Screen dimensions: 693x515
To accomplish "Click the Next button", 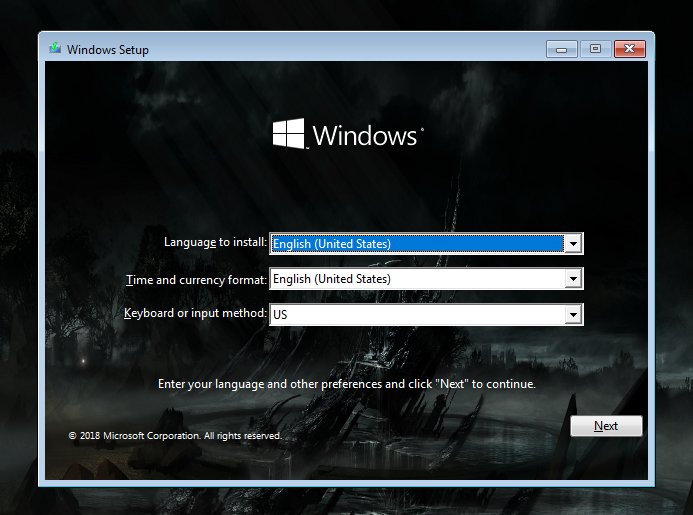I will pyautogui.click(x=606, y=426).
